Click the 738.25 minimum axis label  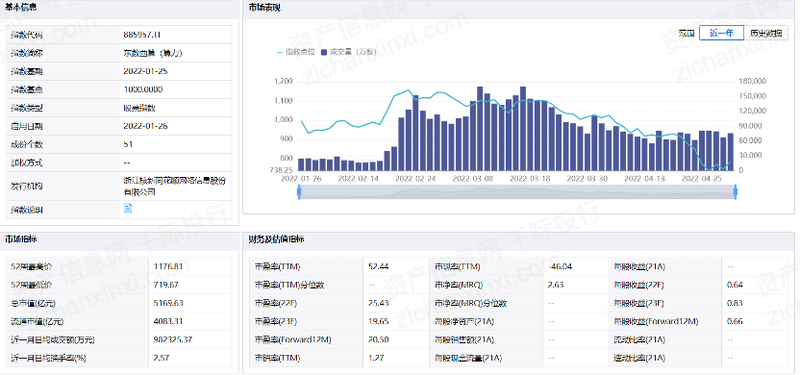pos(281,169)
